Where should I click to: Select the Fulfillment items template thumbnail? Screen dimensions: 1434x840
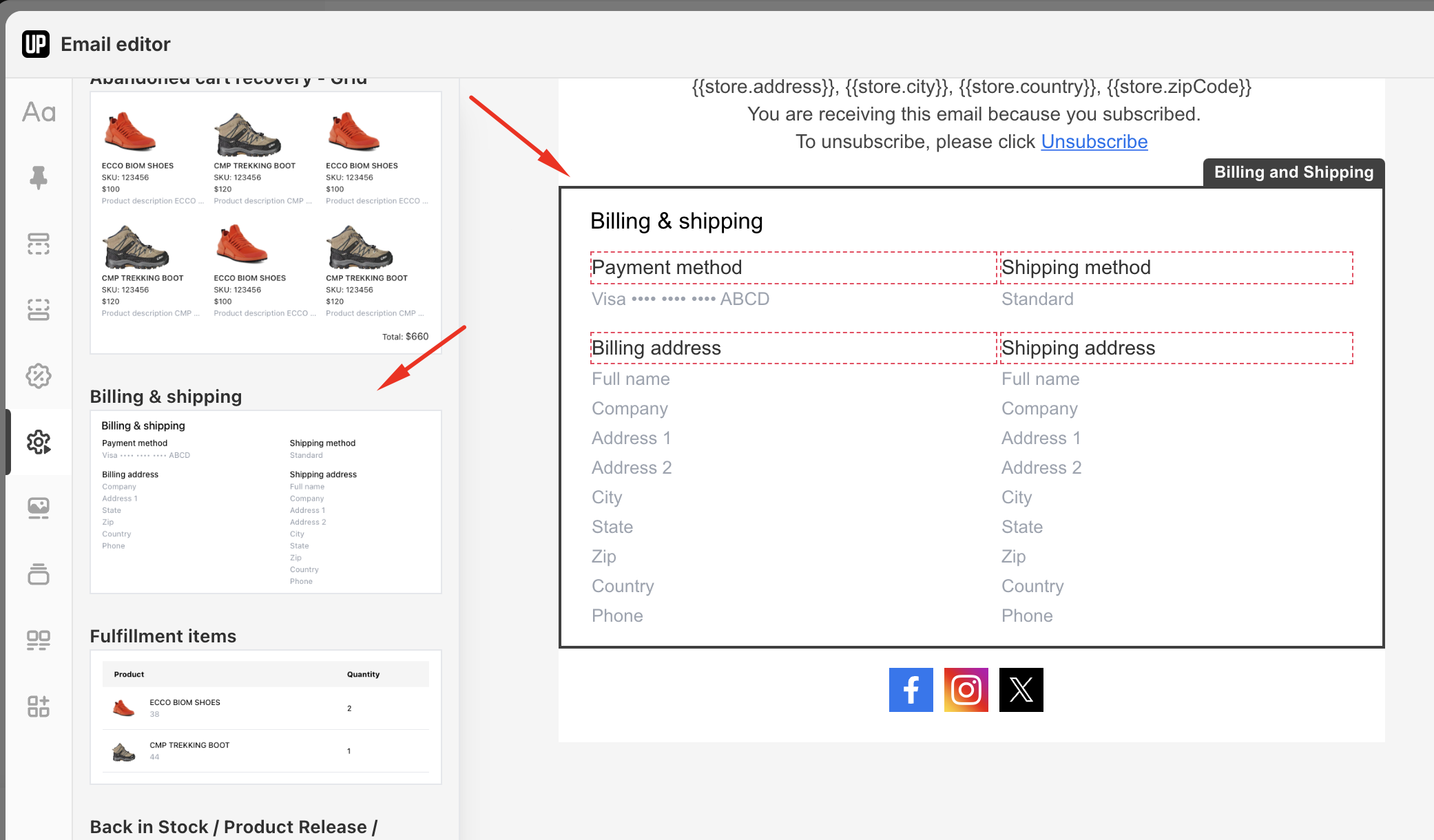coord(265,717)
